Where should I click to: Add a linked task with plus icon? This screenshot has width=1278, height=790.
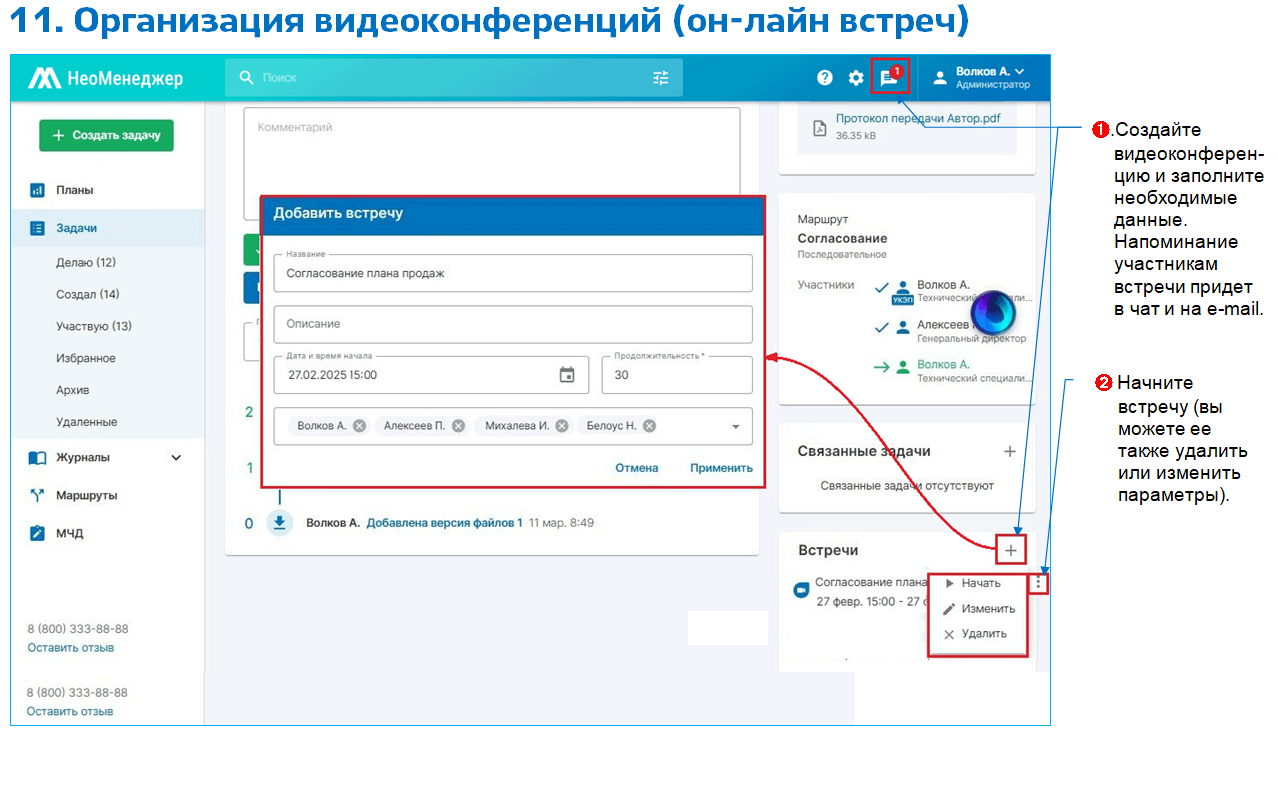coord(1010,452)
